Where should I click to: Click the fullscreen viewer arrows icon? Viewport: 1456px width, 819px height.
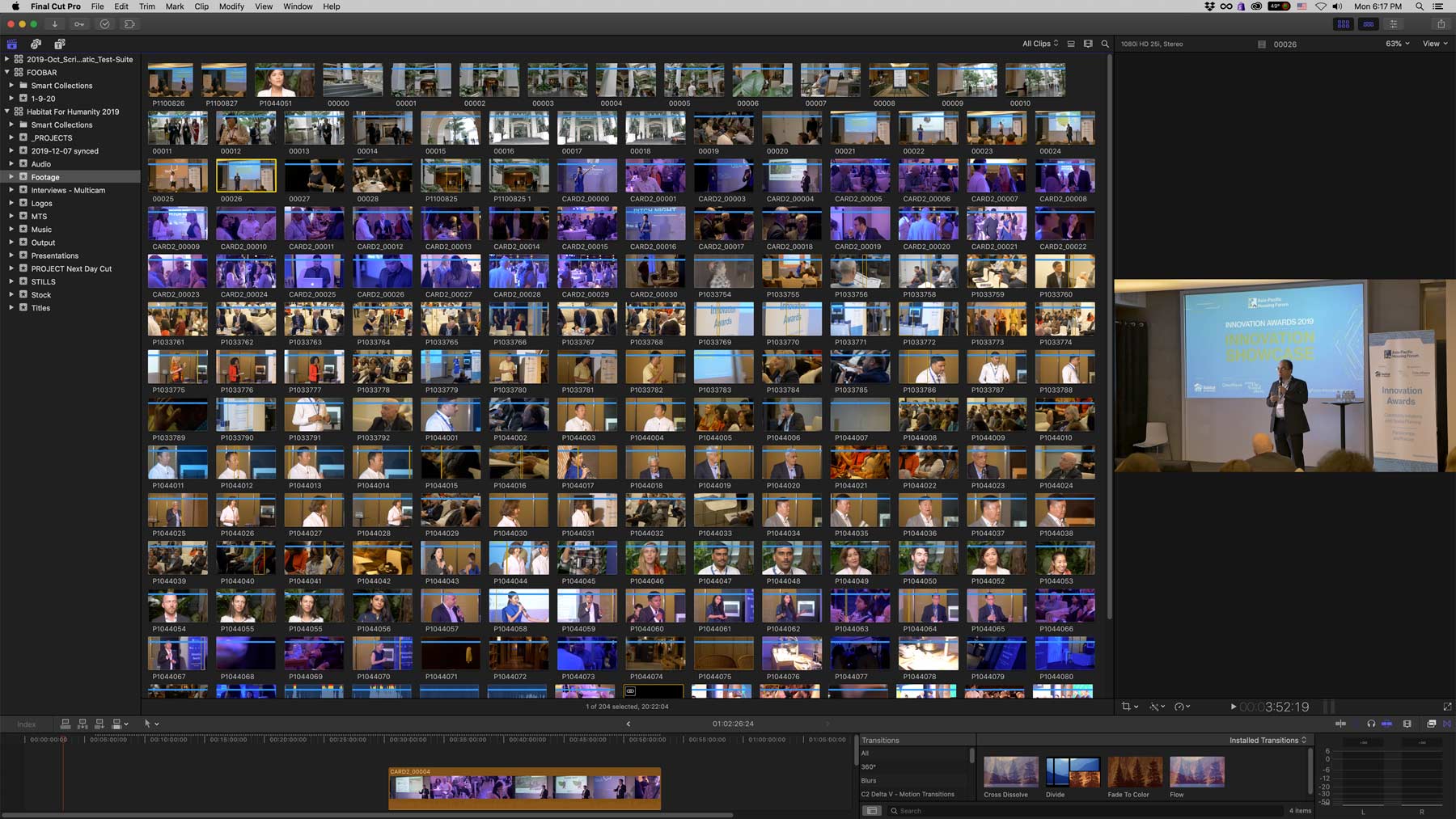pyautogui.click(x=1447, y=707)
